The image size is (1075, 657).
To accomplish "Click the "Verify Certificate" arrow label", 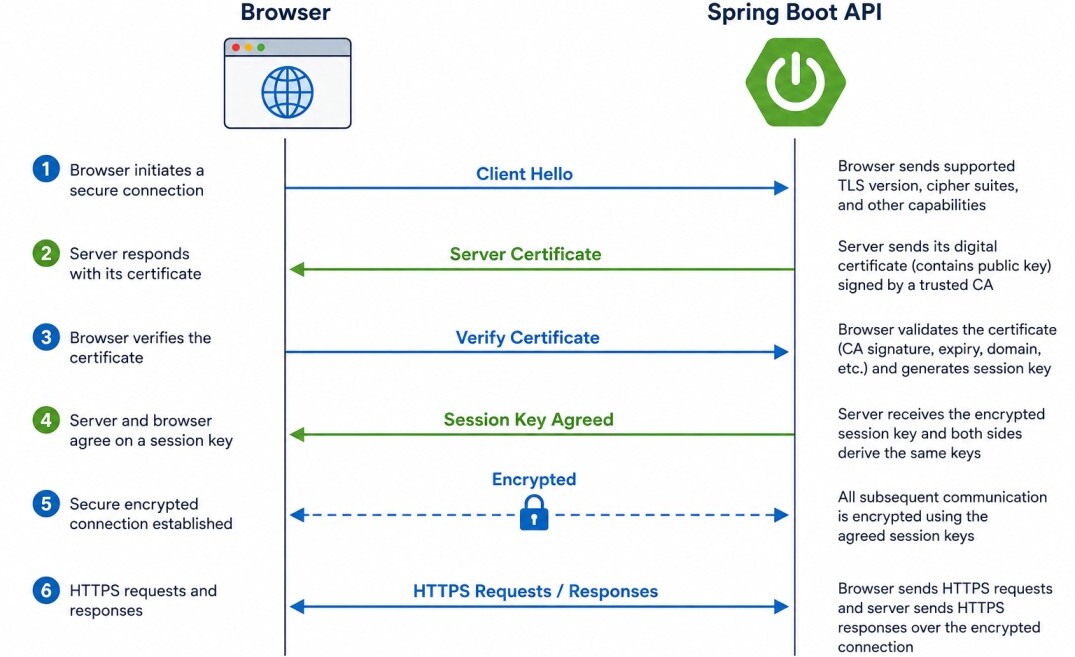I will pos(527,337).
